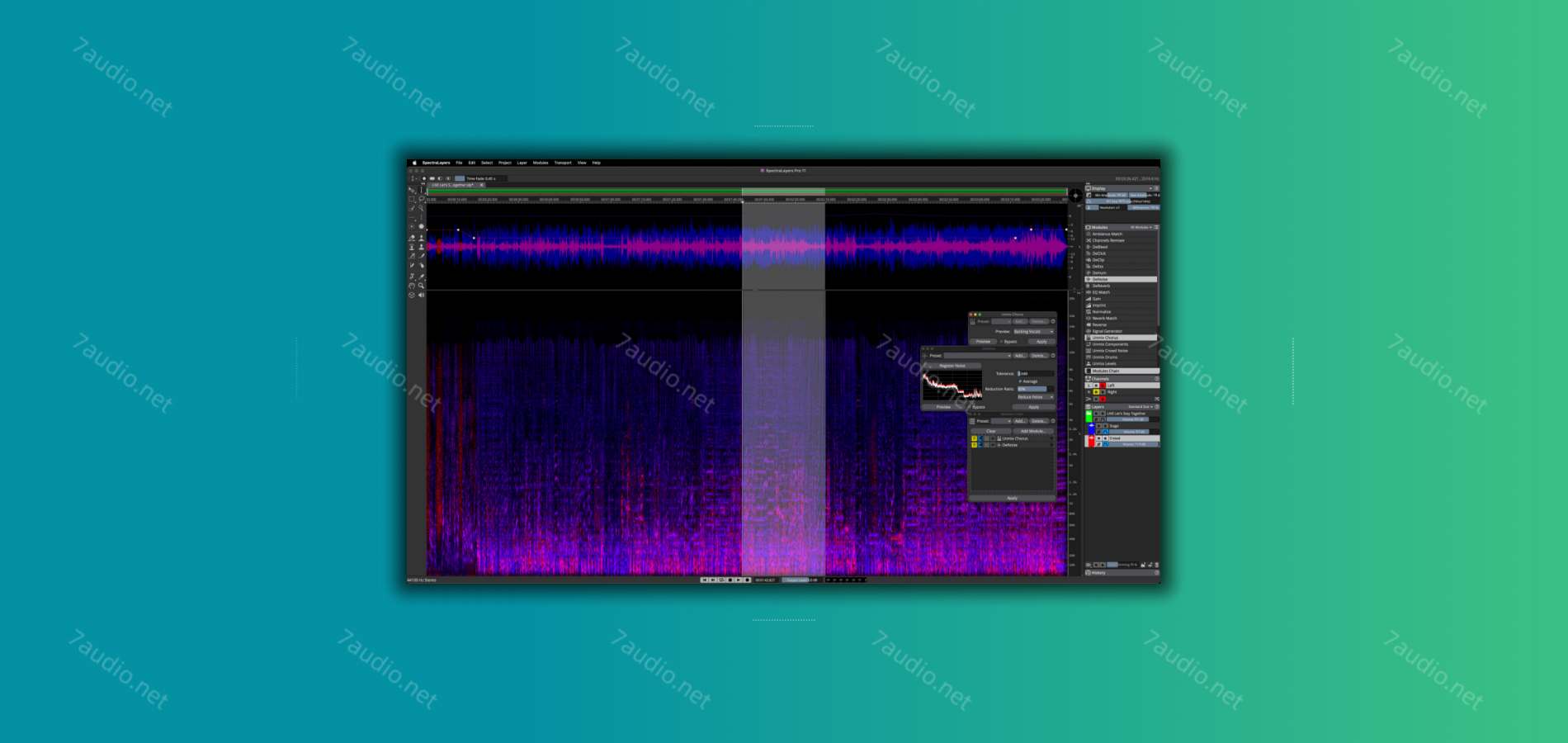Open Ambience Match module
Image resolution: width=1568 pixels, height=743 pixels.
click(1121, 234)
